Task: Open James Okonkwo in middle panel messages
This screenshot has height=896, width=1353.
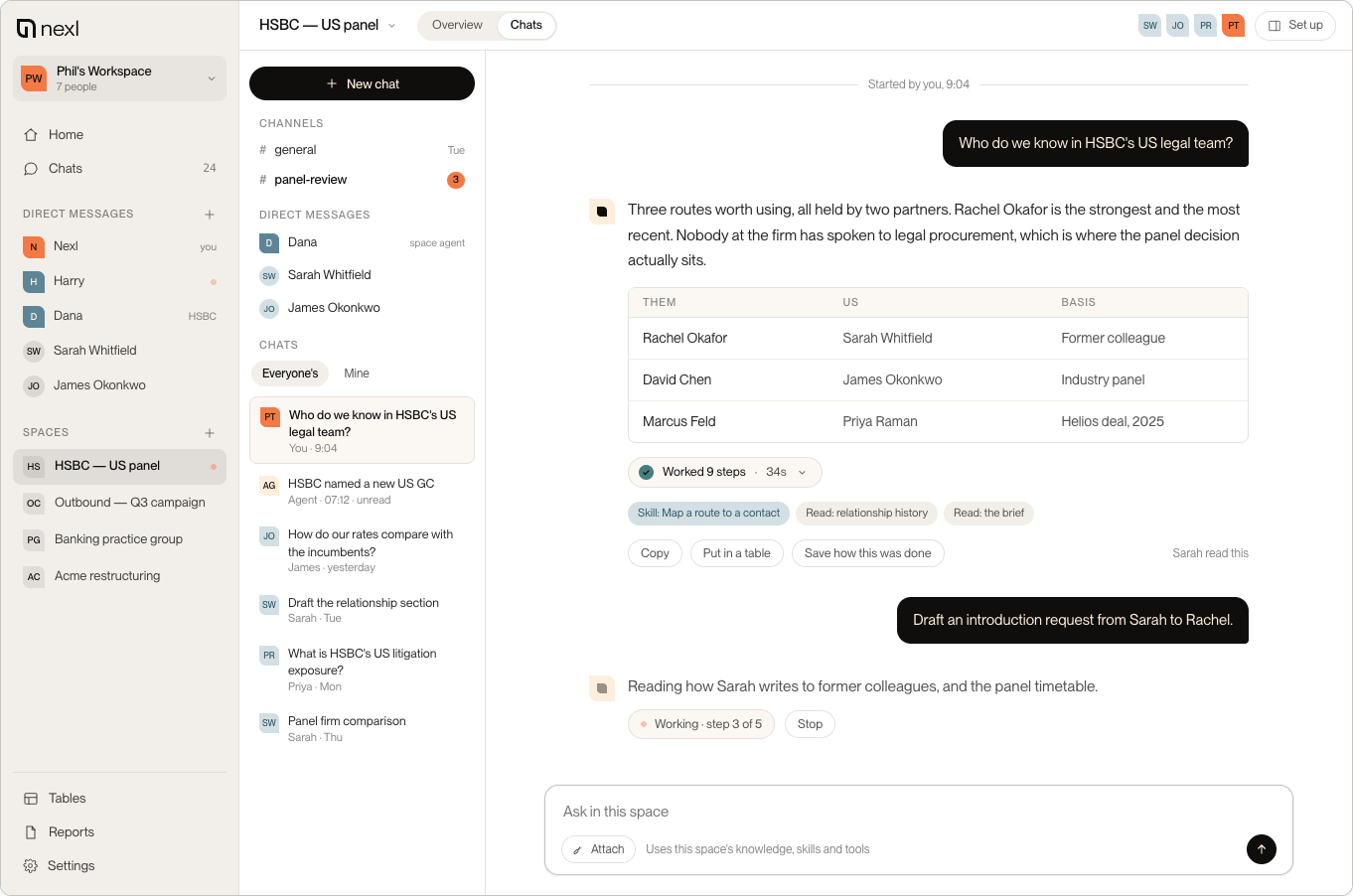Action: [362, 308]
